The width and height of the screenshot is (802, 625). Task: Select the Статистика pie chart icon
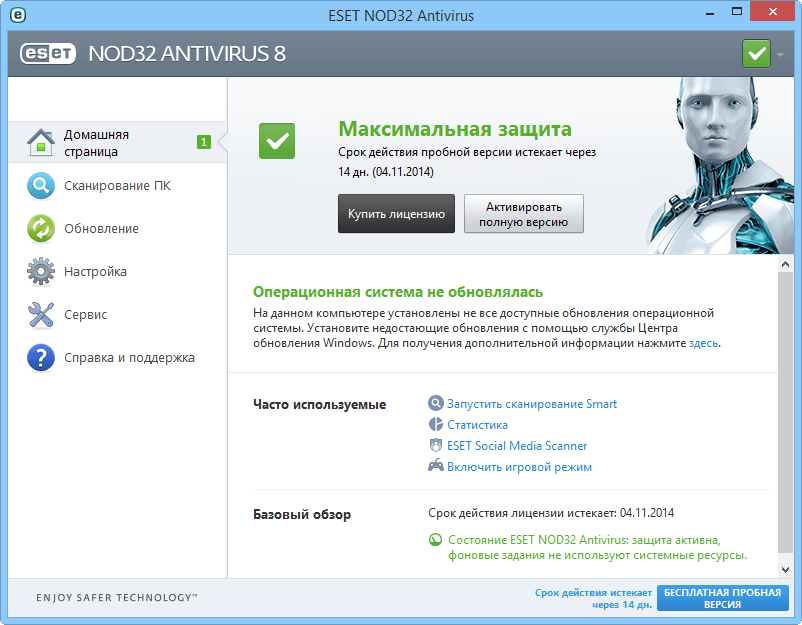435,424
